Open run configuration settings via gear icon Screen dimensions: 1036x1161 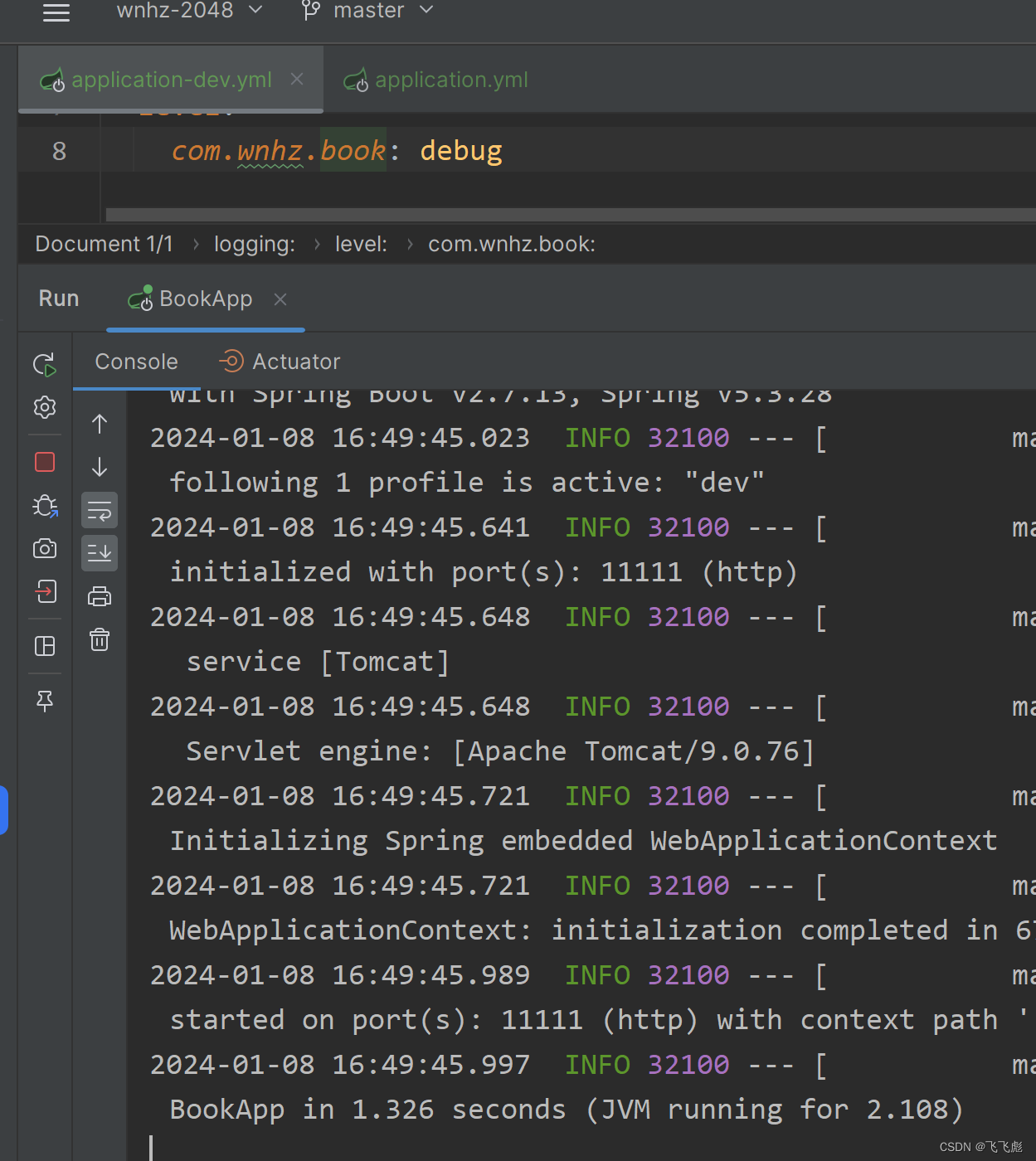click(45, 407)
